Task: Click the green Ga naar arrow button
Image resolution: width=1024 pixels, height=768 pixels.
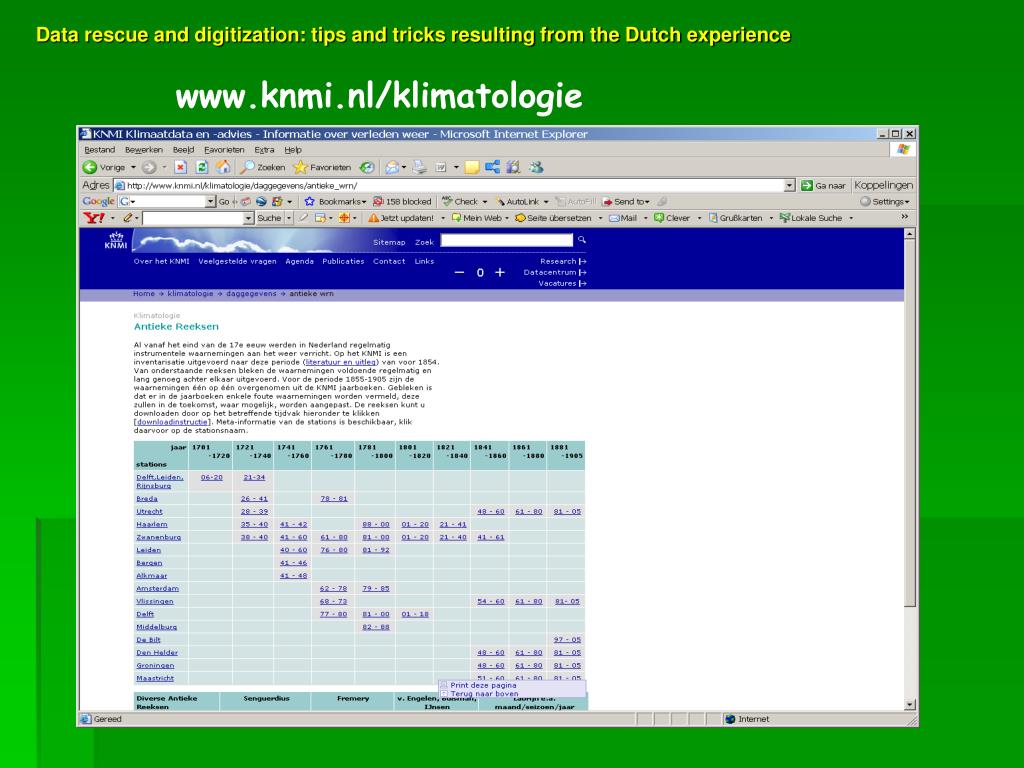Action: [823, 185]
